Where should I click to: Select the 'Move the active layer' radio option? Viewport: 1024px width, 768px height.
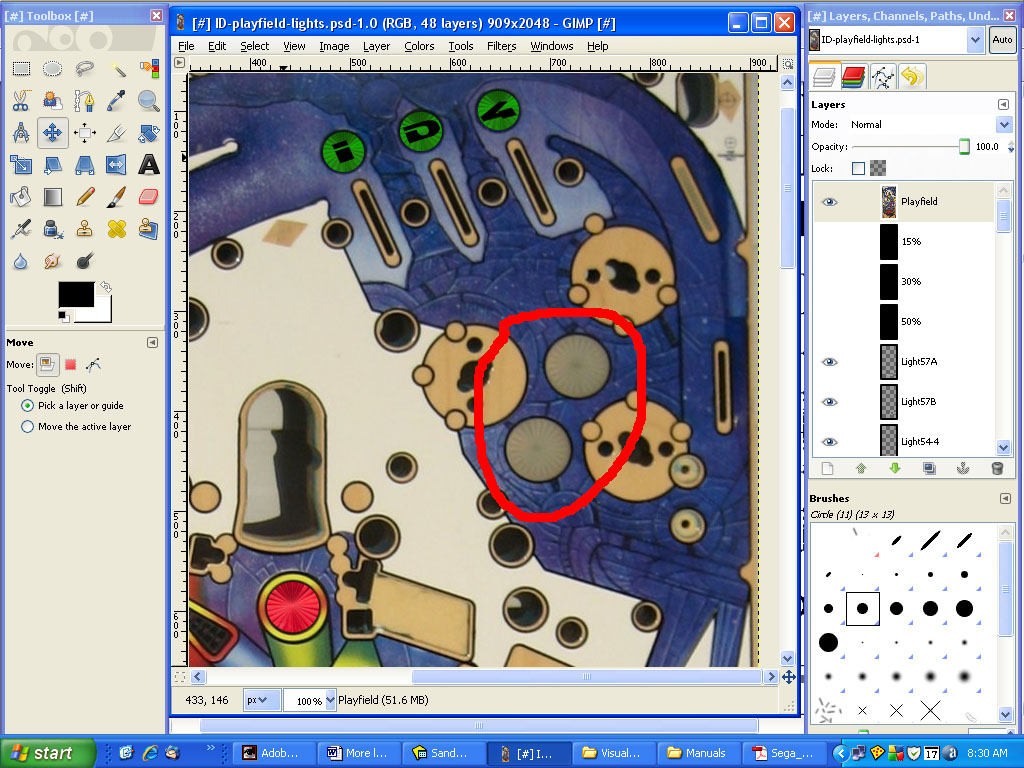(x=28, y=427)
